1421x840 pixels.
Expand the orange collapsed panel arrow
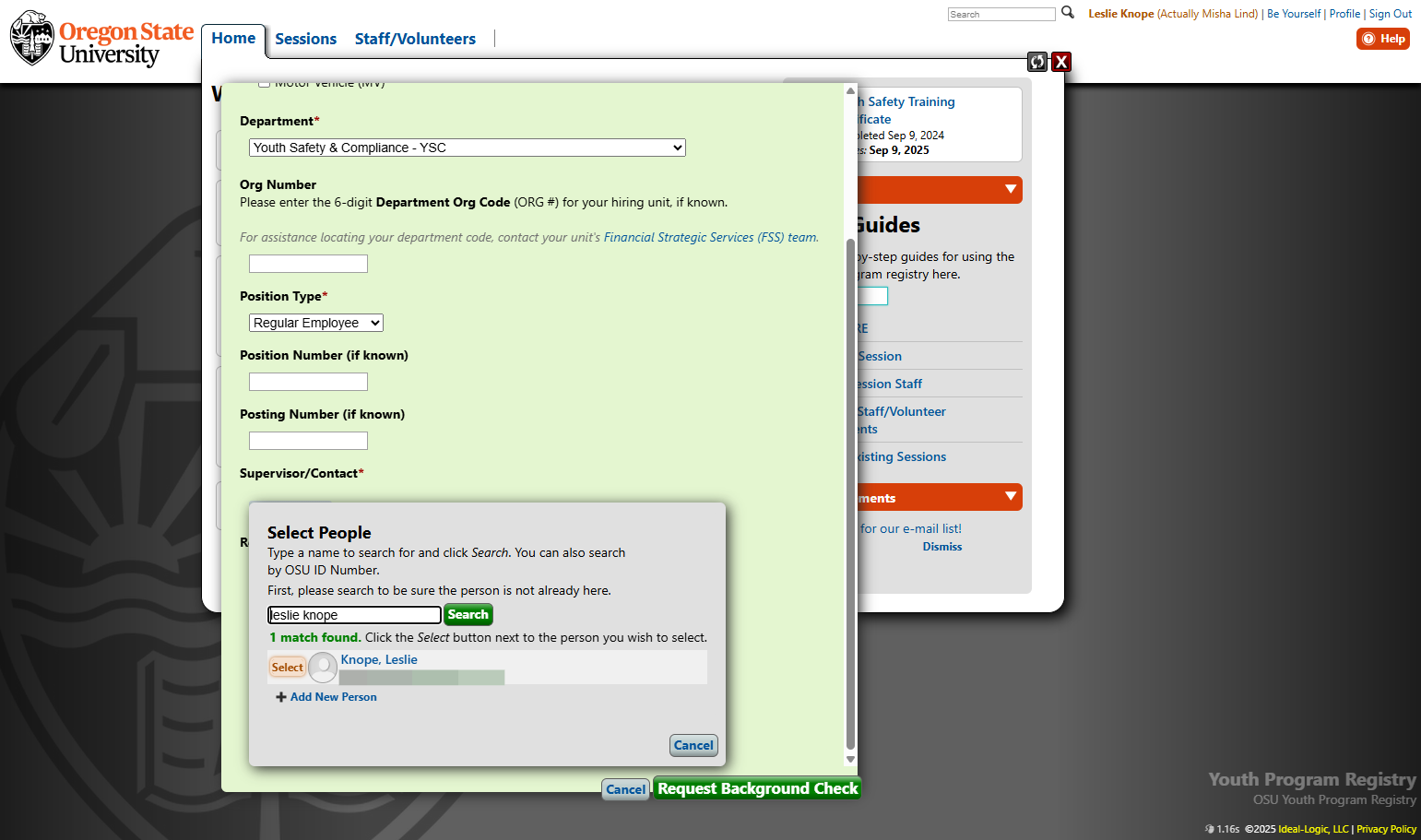click(x=1011, y=190)
